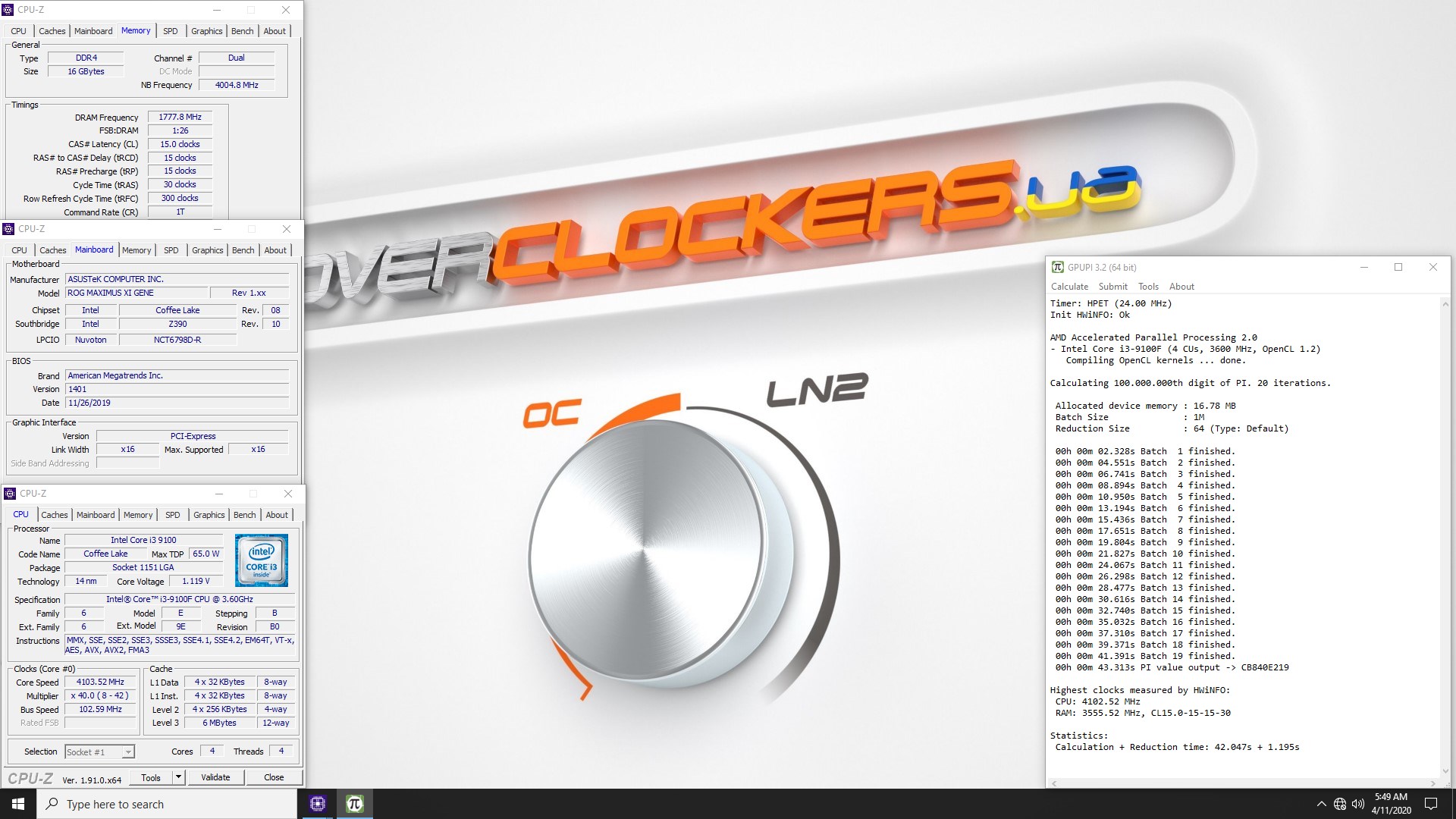
Task: Maximize the GPUPI window
Action: (1398, 267)
